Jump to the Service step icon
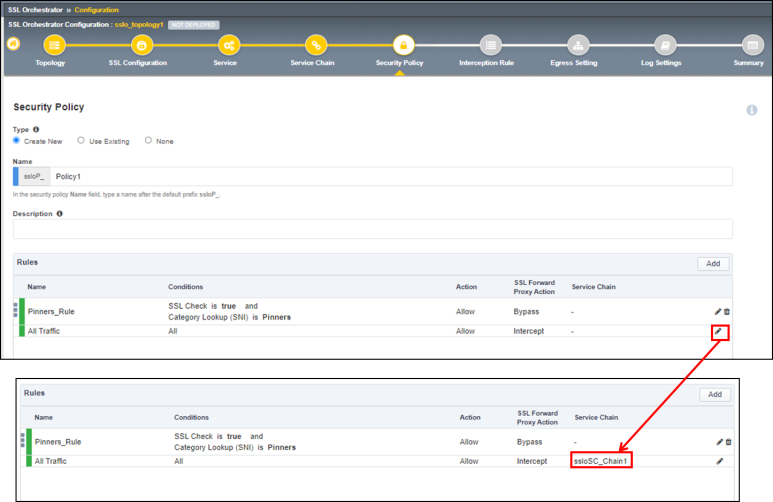This screenshot has width=773, height=502. [229, 45]
